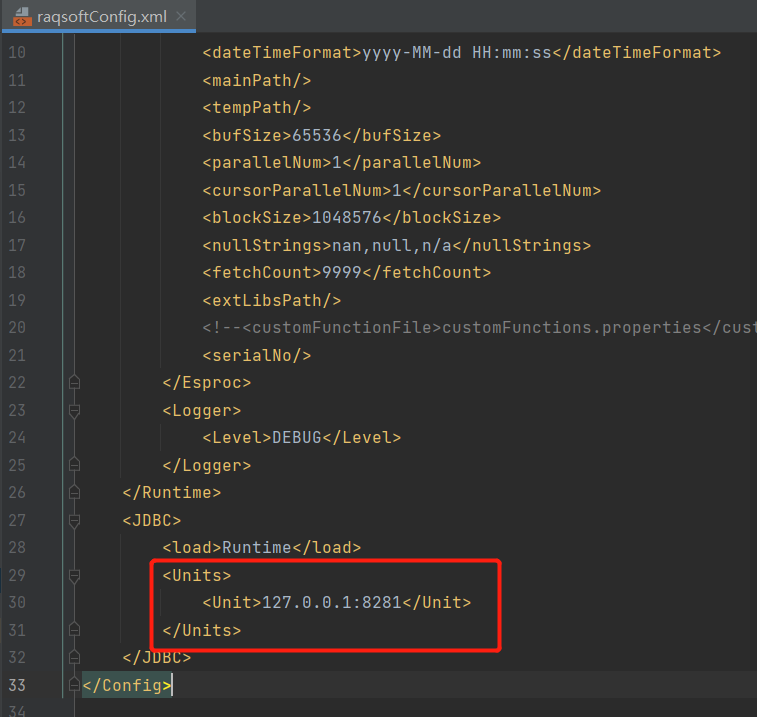Viewport: 757px width, 717px height.
Task: Click line number 24 in the gutter
Action: [x=17, y=437]
